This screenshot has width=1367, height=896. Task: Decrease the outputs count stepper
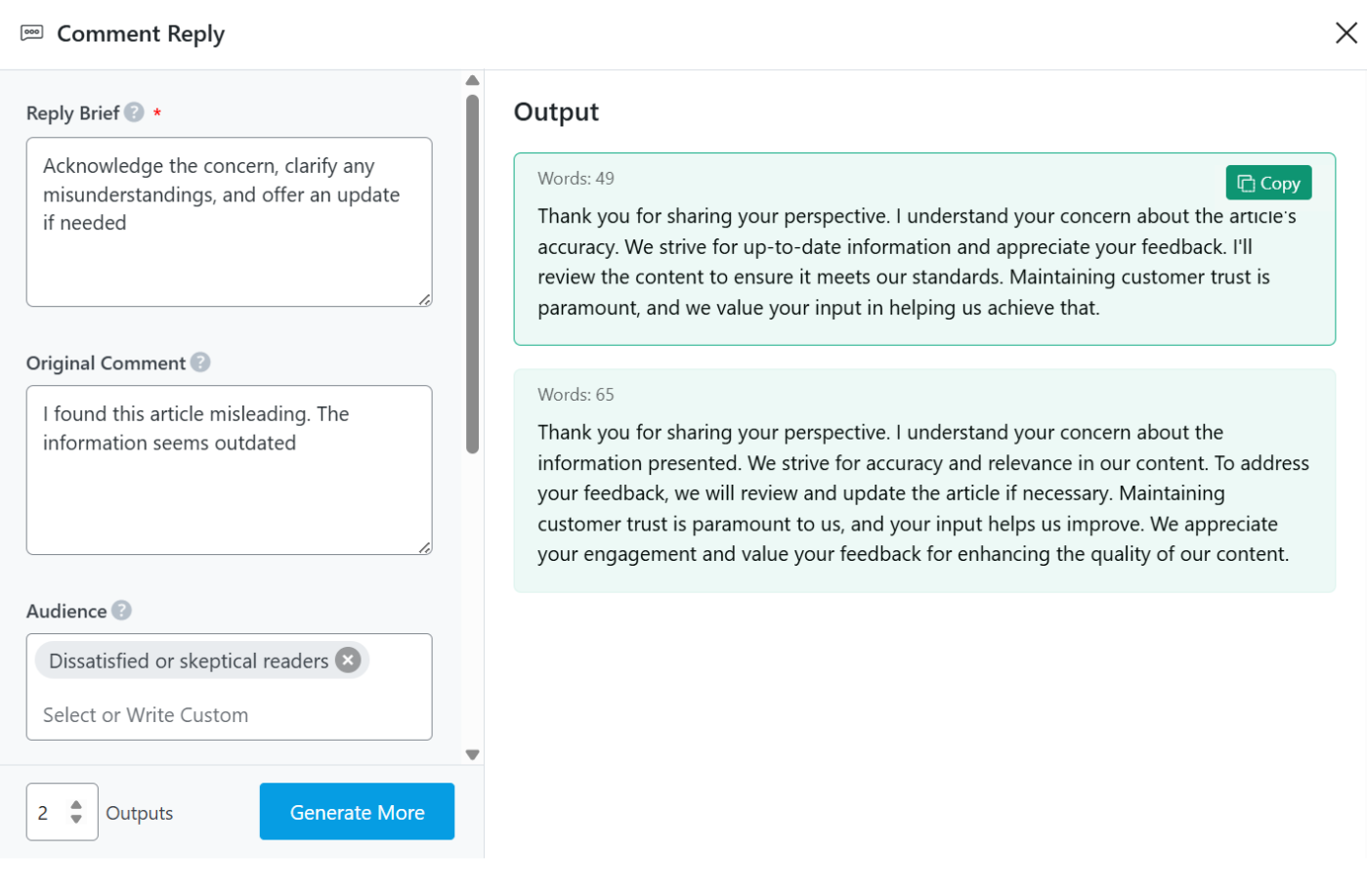coord(76,820)
